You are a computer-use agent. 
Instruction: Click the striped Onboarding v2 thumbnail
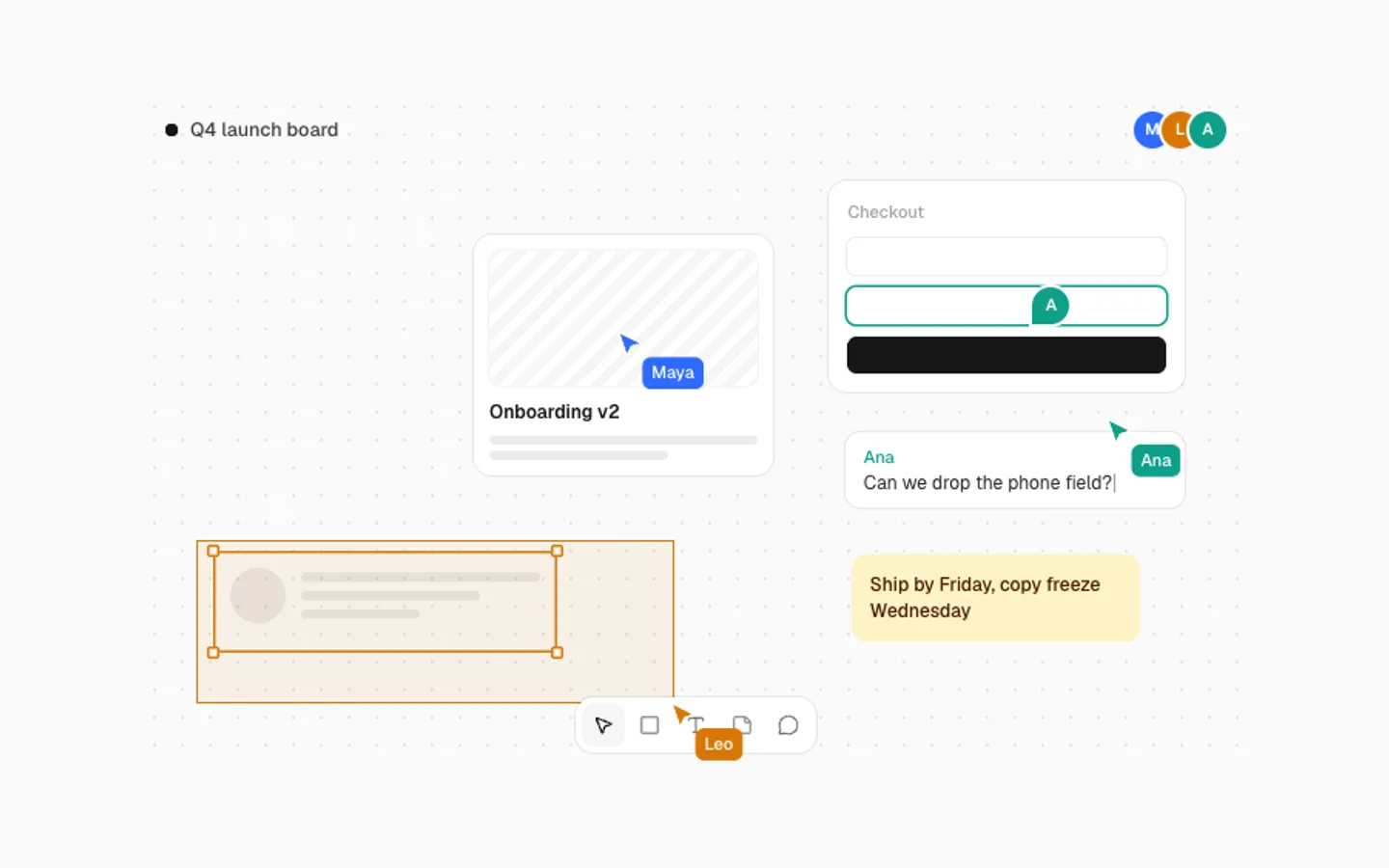[x=623, y=318]
